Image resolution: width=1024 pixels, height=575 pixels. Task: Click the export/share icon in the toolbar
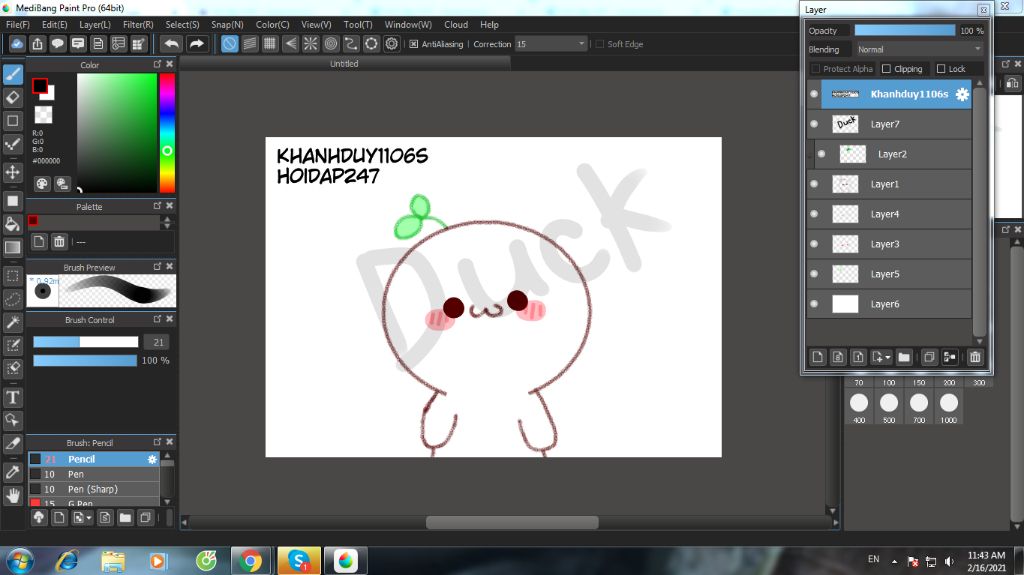(37, 44)
